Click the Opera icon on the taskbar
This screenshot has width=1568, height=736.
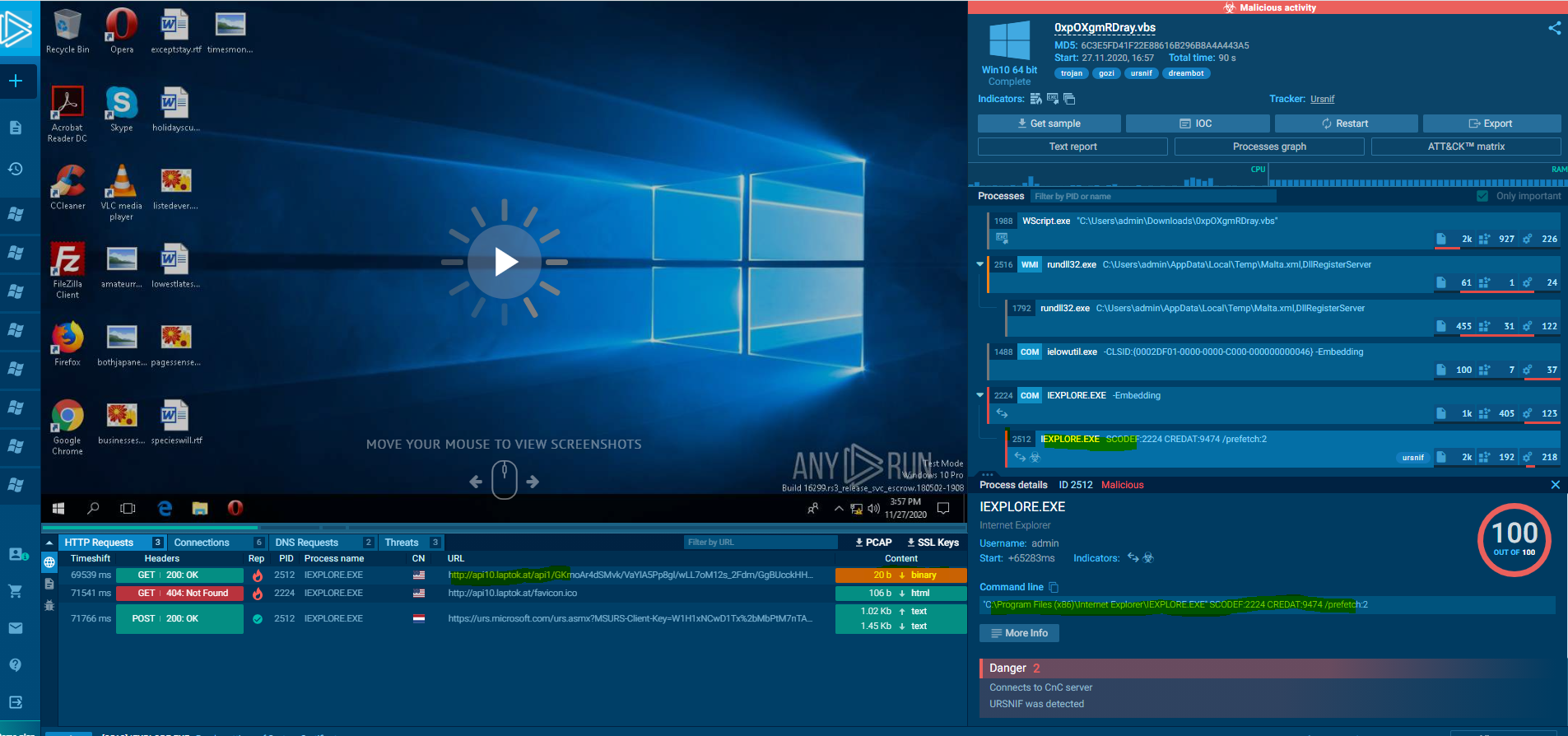(x=235, y=508)
